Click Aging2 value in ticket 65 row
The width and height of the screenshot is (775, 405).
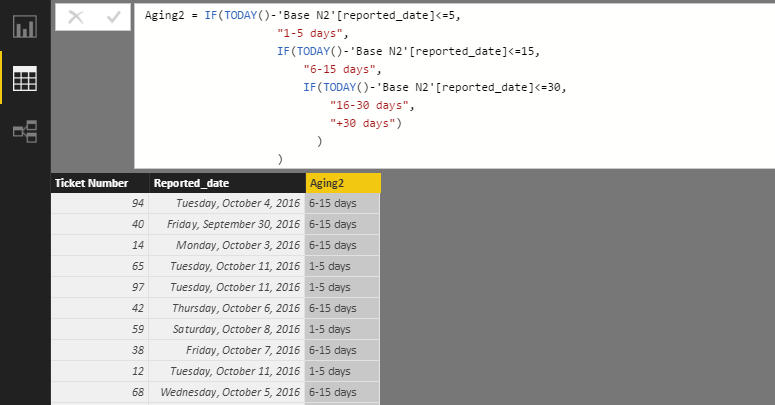pos(343,266)
